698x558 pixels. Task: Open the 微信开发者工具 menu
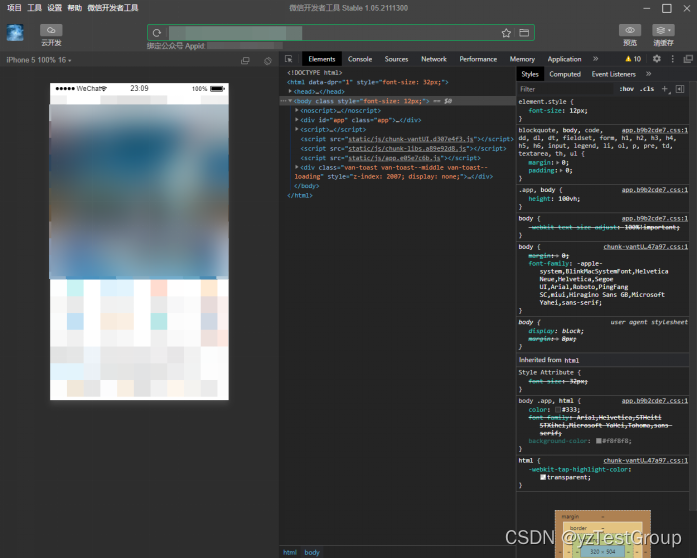coord(113,8)
